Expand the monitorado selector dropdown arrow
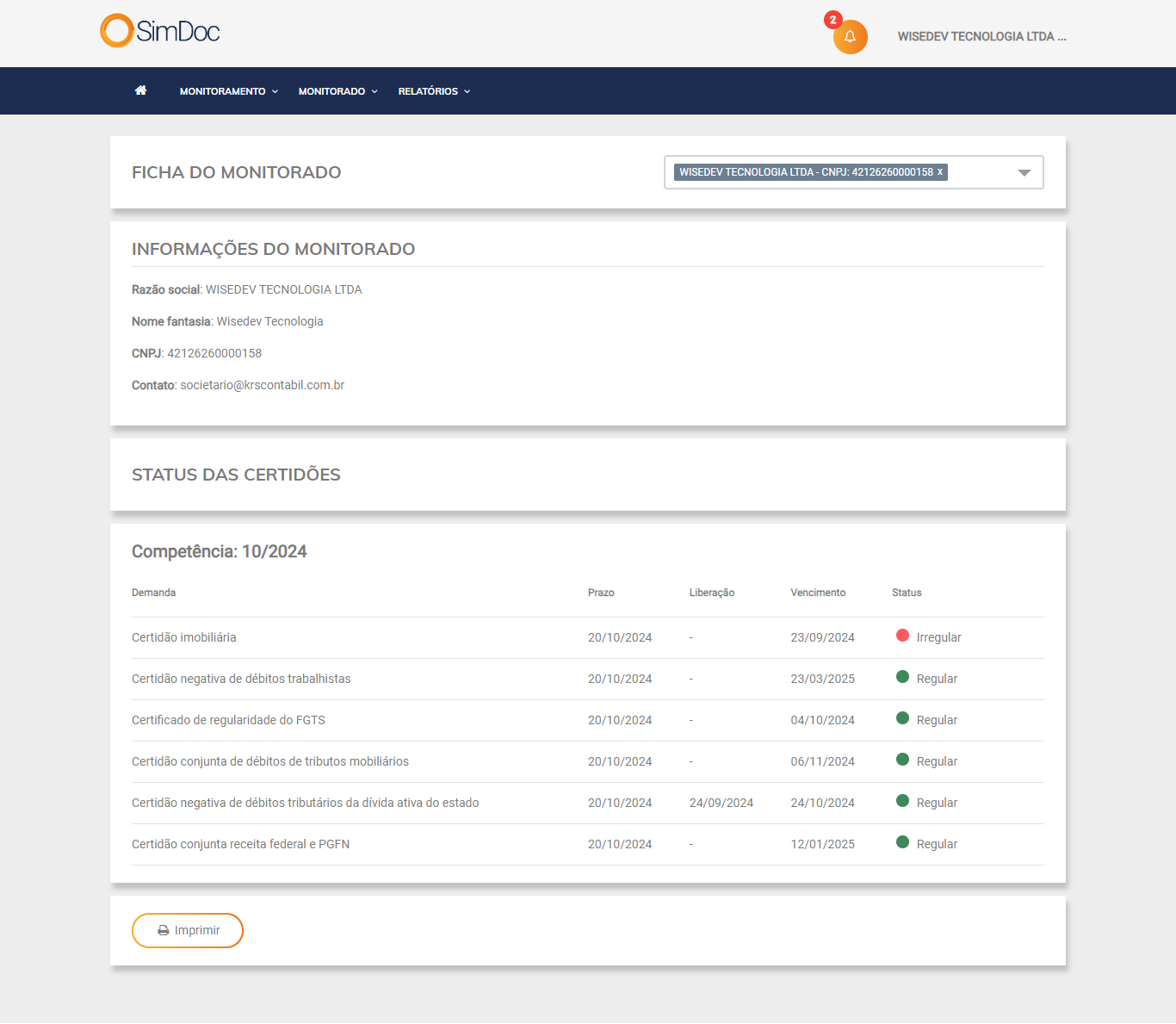 [x=1024, y=173]
